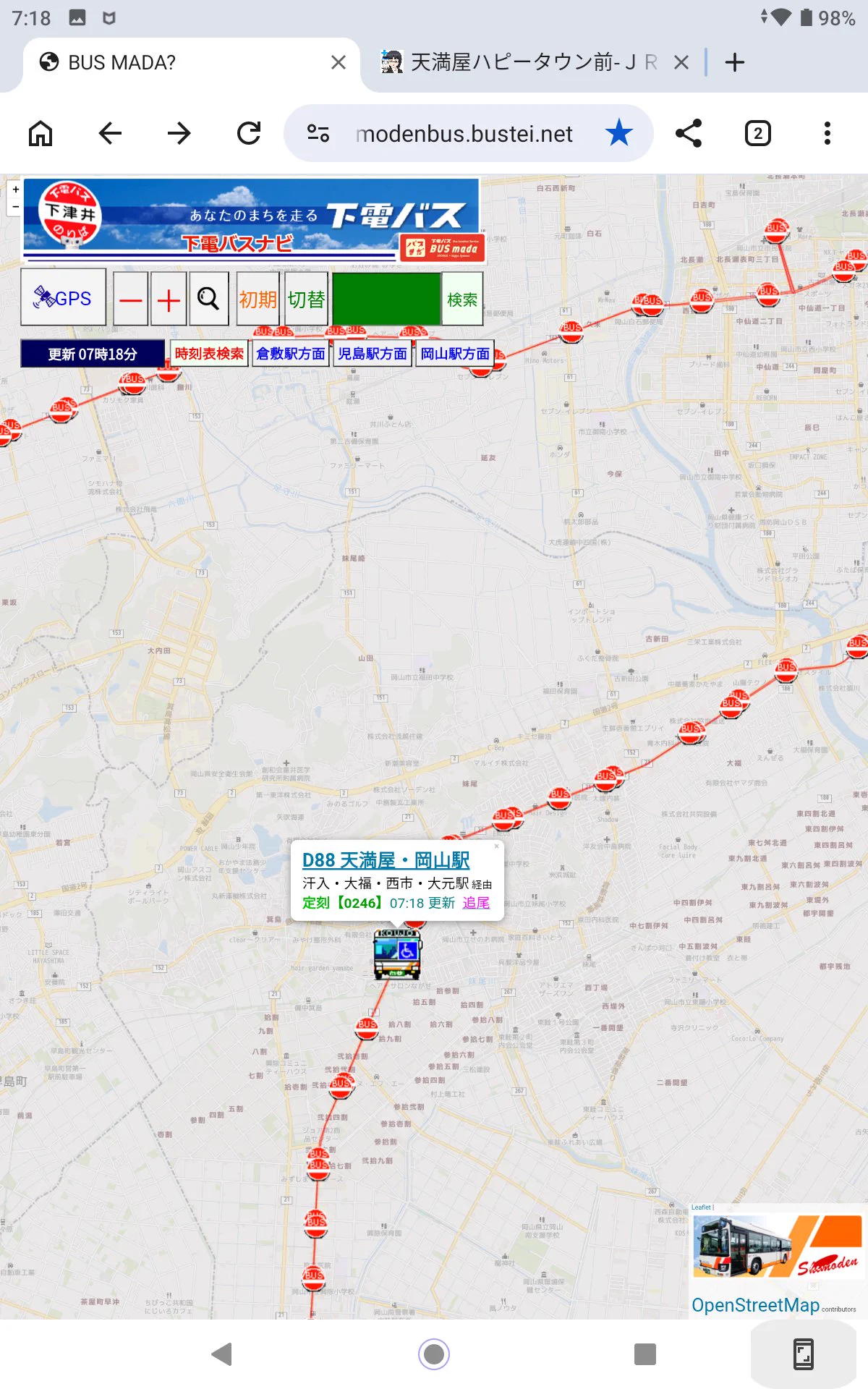This screenshot has height=1389, width=868.
Task: Go forward with the browser forward arrow
Action: [179, 133]
